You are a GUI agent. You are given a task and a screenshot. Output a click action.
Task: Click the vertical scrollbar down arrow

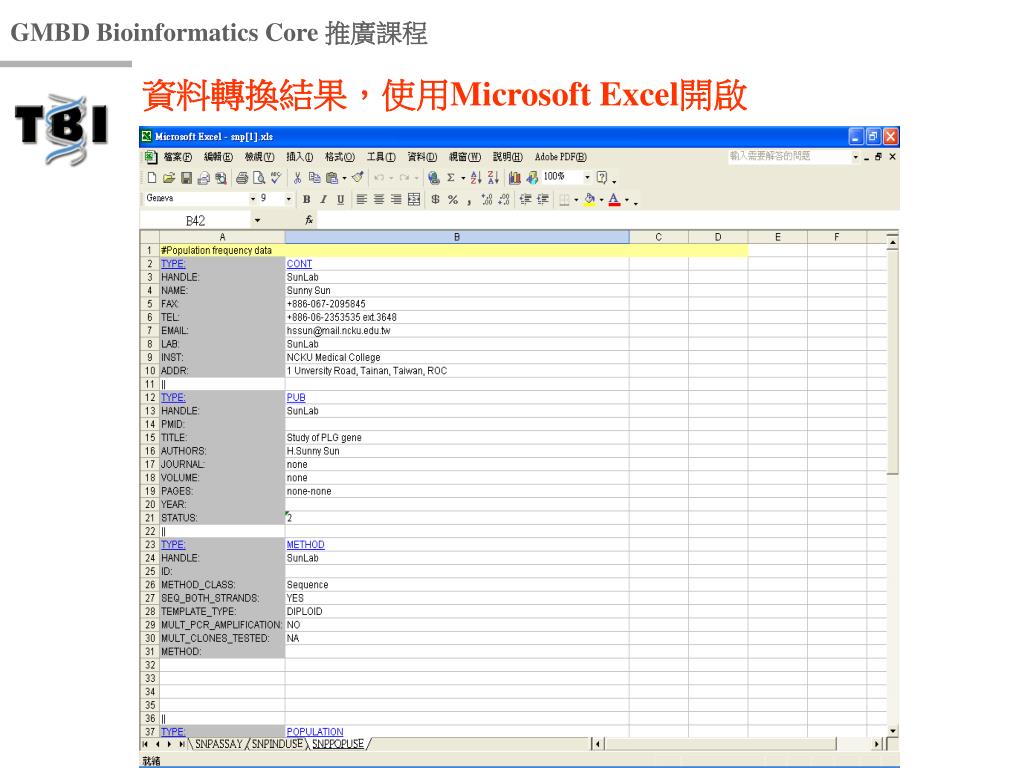892,731
